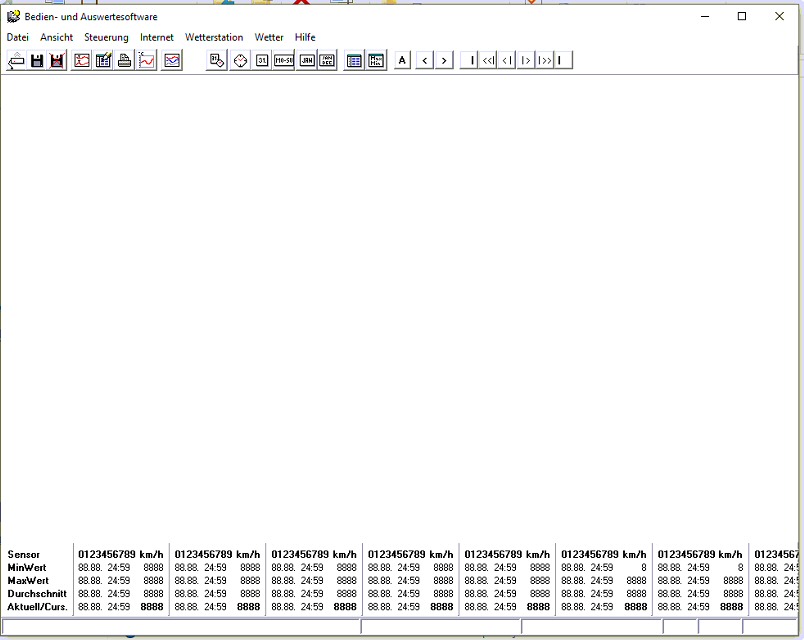Click the clock-face time view icon
The image size is (804, 640).
coord(240,61)
